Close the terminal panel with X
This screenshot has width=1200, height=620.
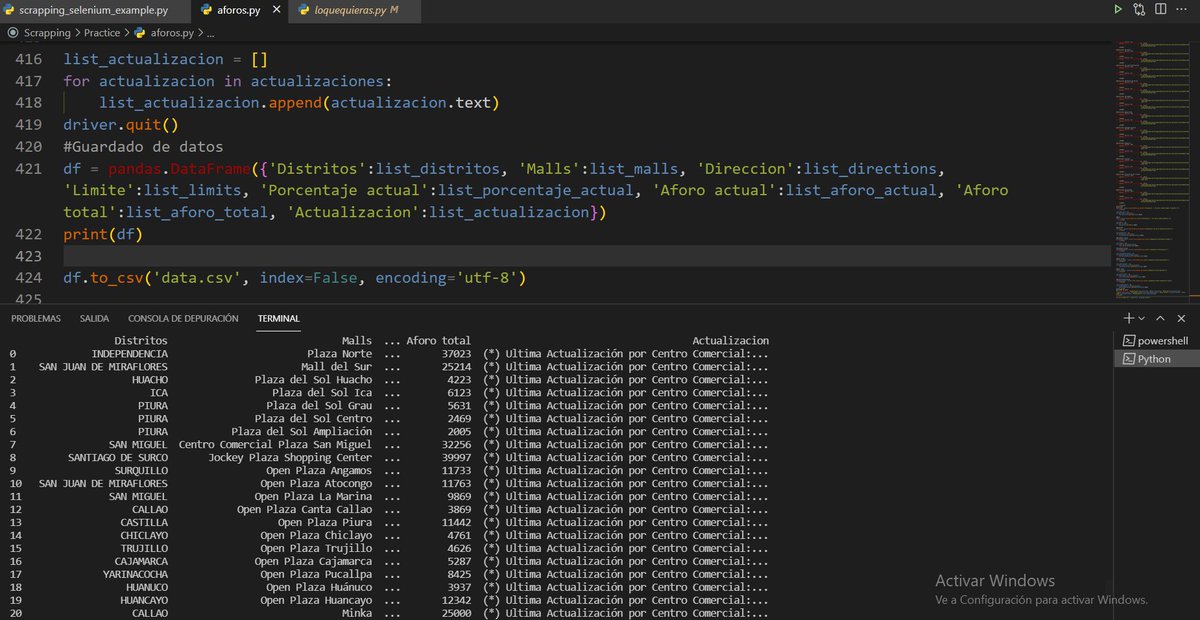coord(1182,318)
